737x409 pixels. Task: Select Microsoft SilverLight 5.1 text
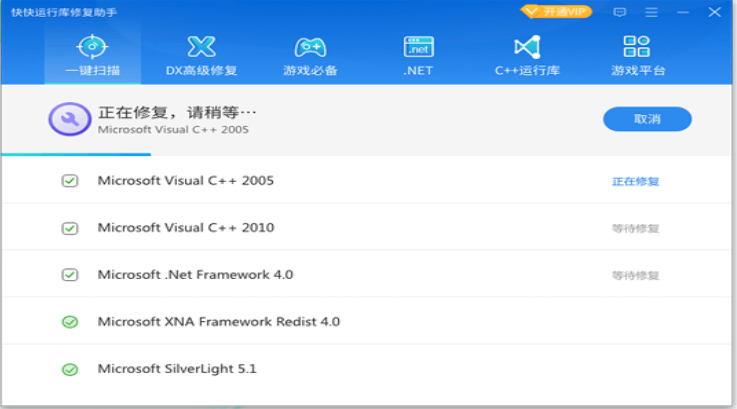point(177,369)
